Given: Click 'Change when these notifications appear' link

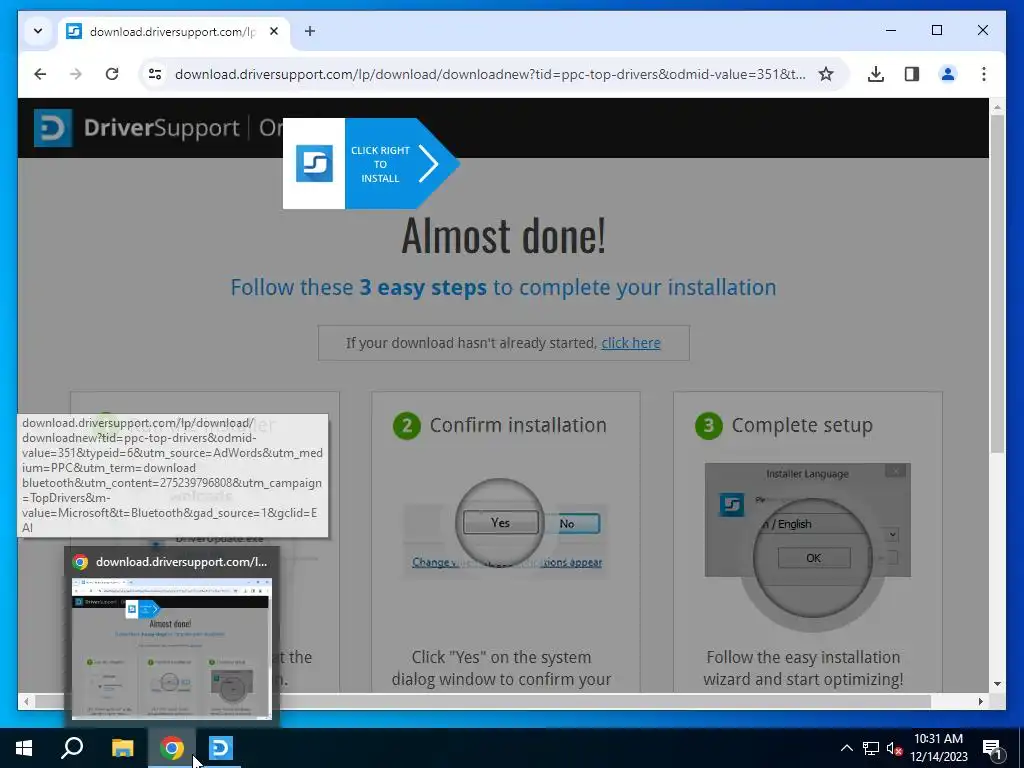Looking at the screenshot, I should tap(507, 562).
